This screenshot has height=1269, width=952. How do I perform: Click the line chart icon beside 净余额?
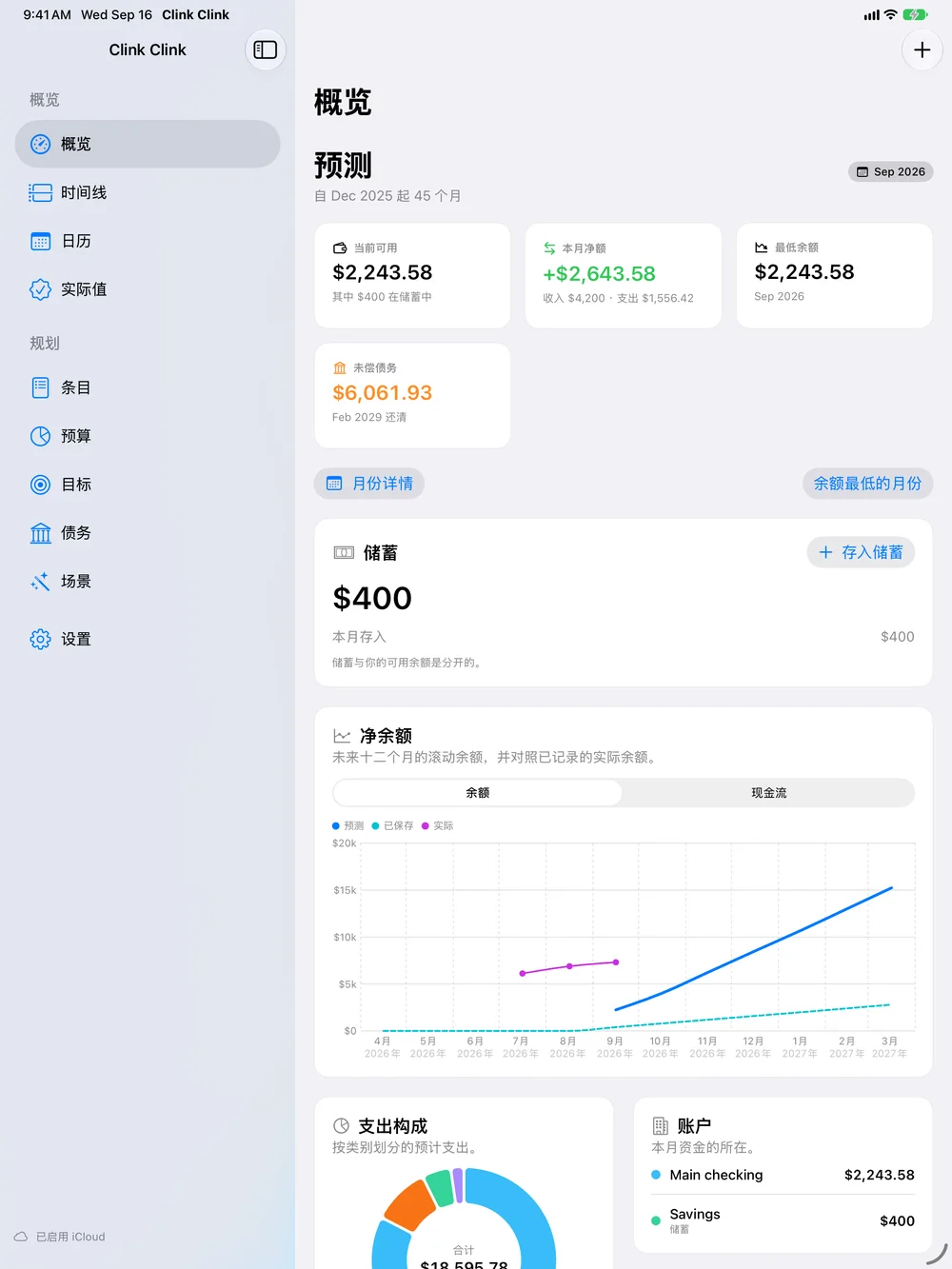[x=342, y=736]
